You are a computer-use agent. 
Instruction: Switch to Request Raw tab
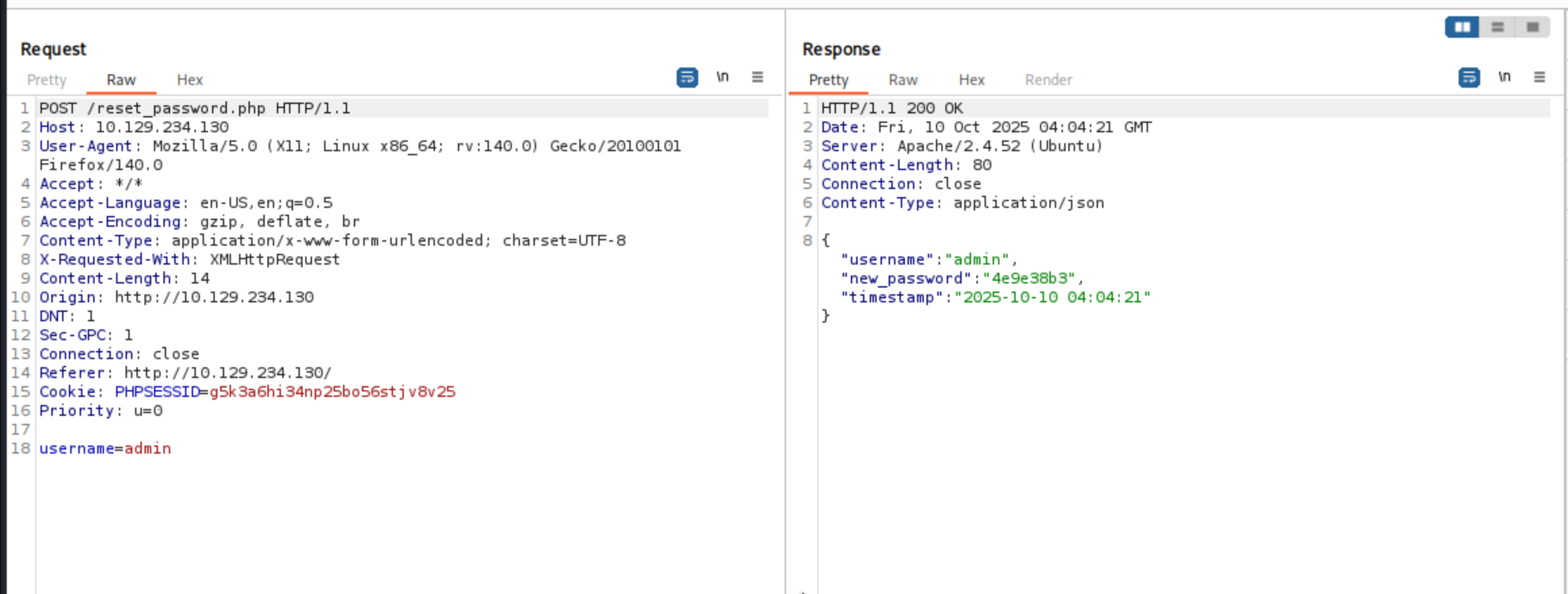tap(121, 80)
